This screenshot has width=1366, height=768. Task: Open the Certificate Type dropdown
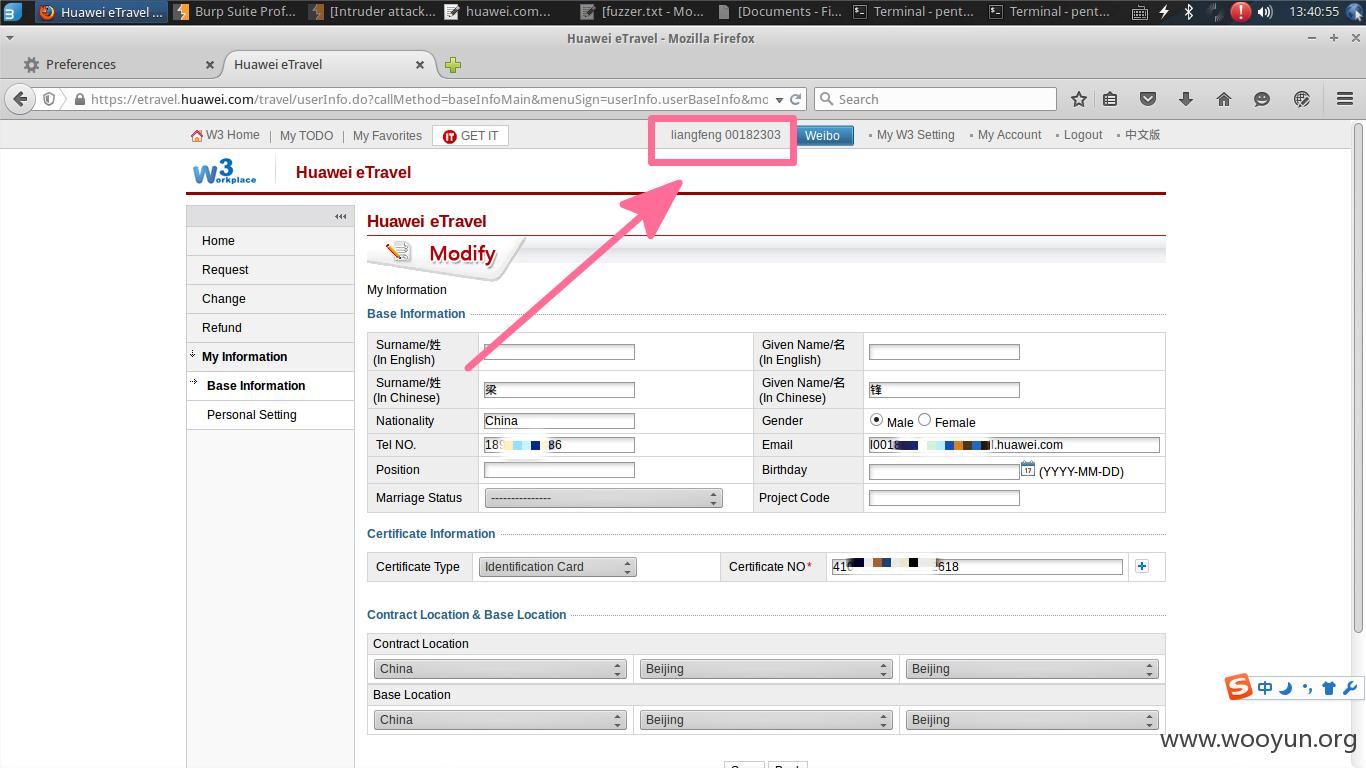pyautogui.click(x=557, y=567)
